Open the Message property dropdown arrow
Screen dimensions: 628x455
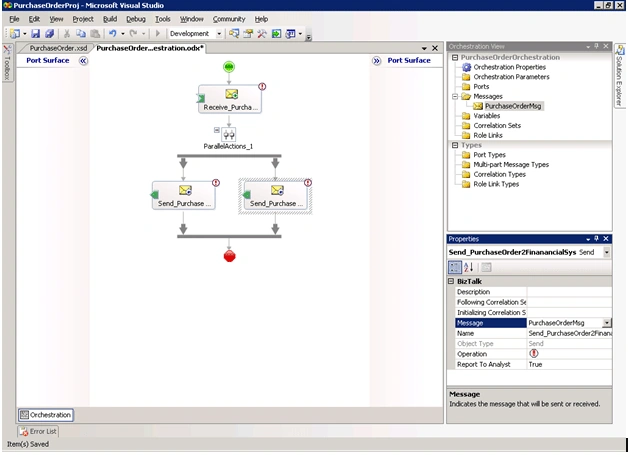tap(607, 323)
